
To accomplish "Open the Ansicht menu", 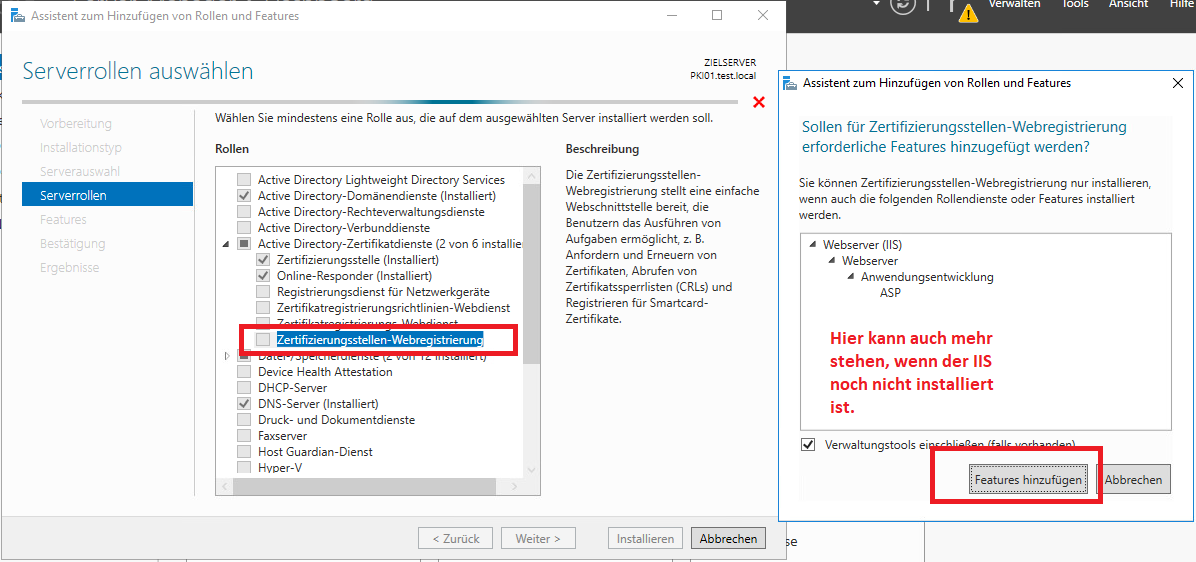I will pos(1128,5).
